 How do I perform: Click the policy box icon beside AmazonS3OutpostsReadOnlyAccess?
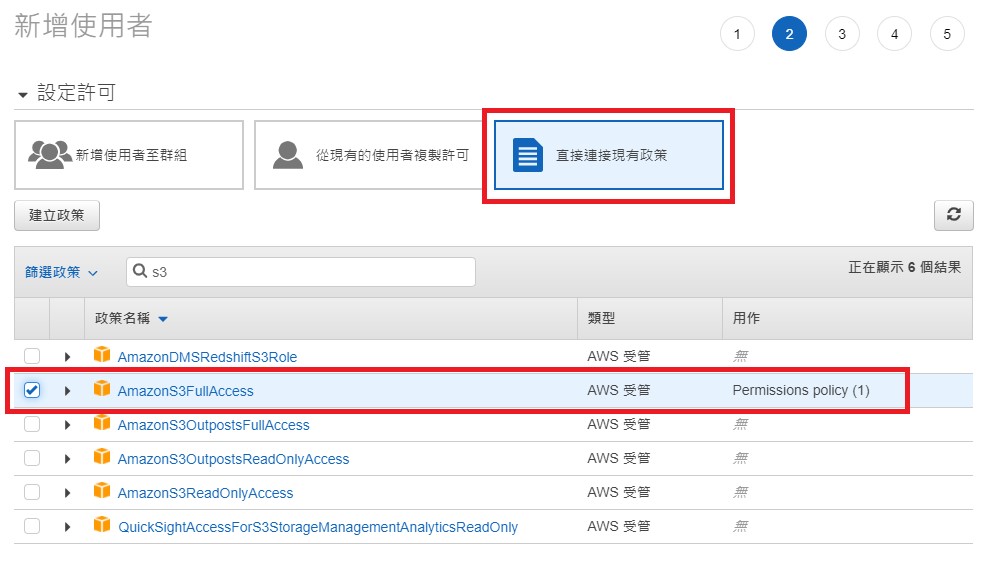[x=102, y=456]
